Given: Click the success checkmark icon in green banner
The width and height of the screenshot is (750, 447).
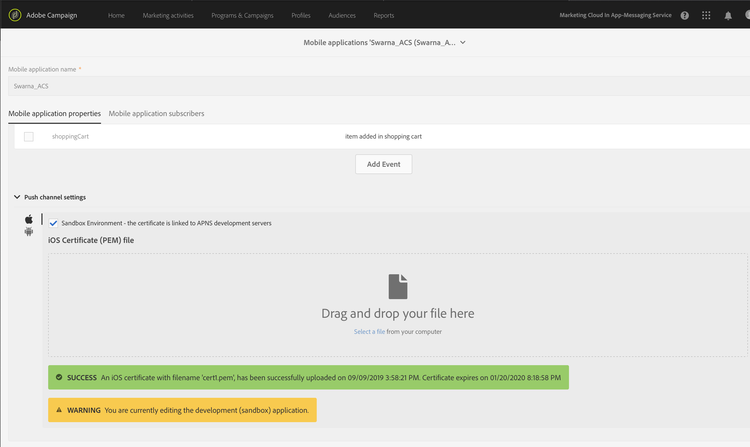Looking at the screenshot, I should coord(59,377).
